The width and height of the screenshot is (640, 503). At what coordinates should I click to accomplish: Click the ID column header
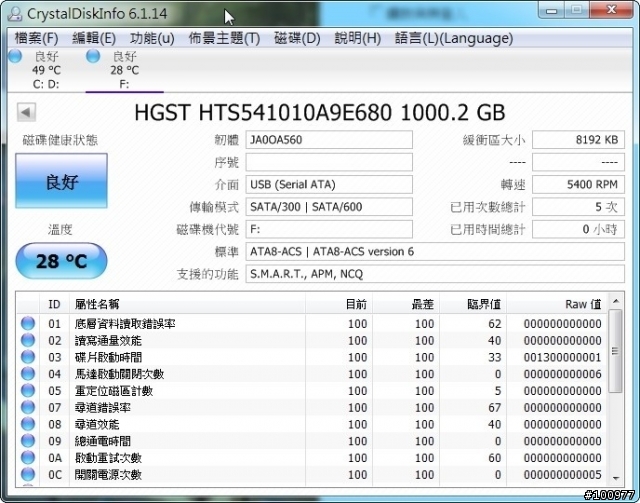54,304
